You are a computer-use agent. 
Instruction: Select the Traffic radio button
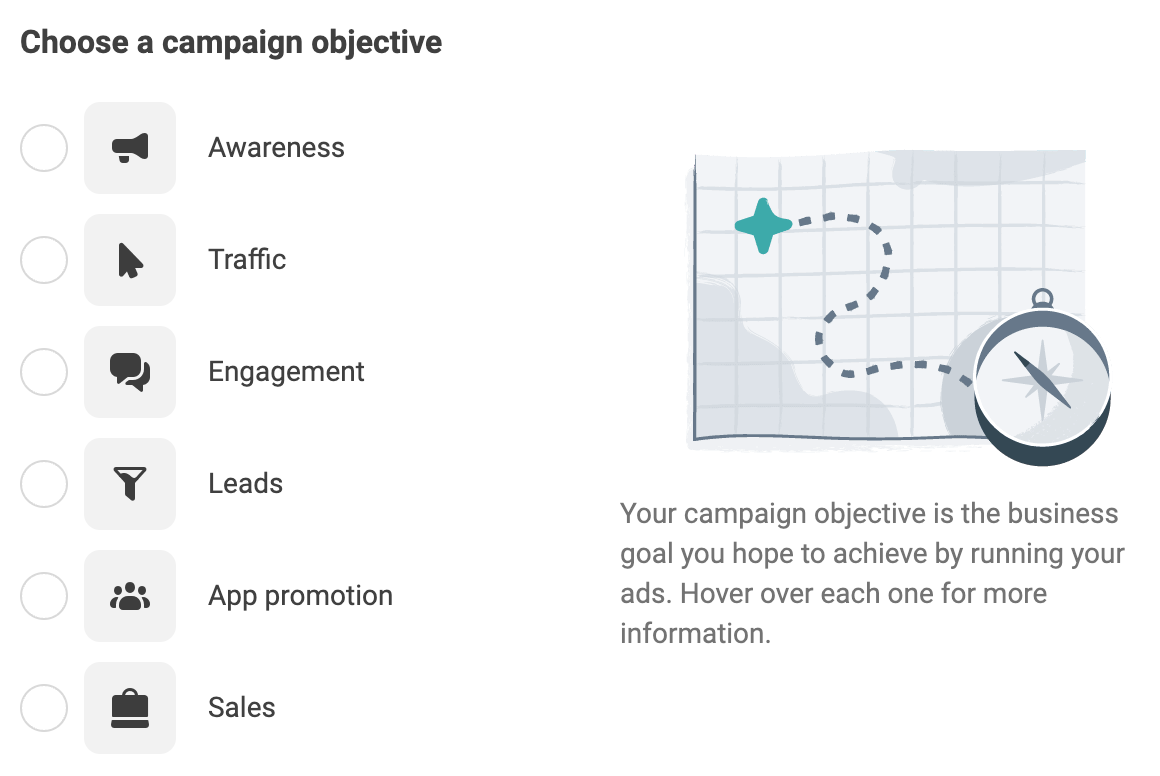44,260
